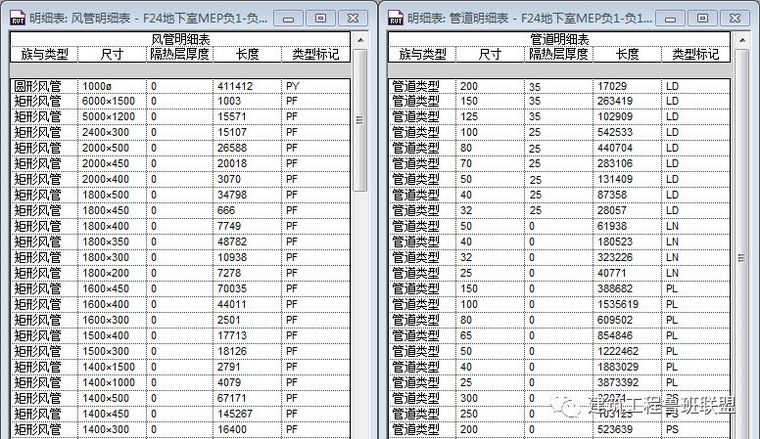Image resolution: width=760 pixels, height=439 pixels.
Task: Maximize the duct schedule (风管明细表) window
Action: click(x=320, y=18)
